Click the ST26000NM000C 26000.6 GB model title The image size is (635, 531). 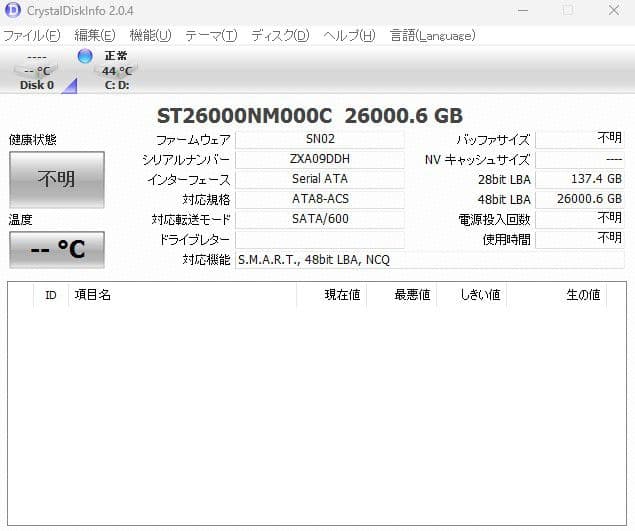coord(310,116)
